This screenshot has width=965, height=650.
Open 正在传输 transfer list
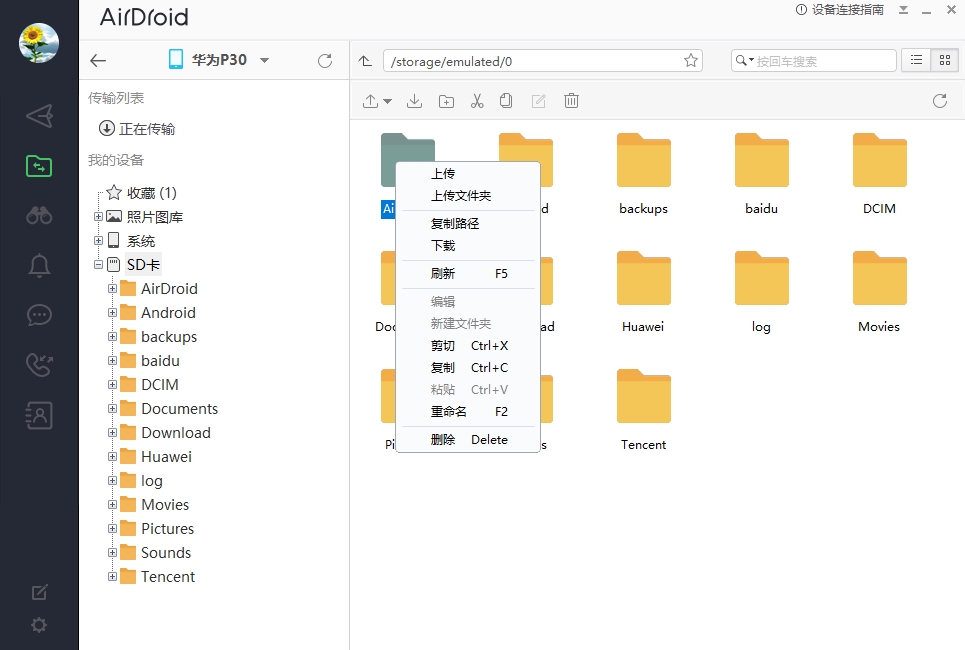[x=137, y=129]
